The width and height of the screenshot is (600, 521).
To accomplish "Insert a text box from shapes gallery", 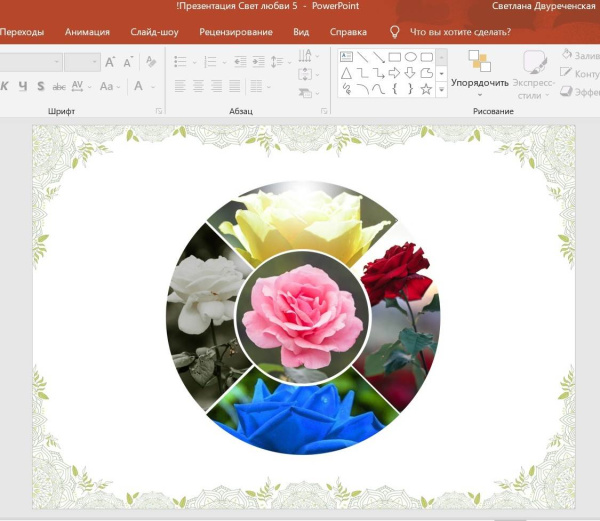I will (346, 57).
